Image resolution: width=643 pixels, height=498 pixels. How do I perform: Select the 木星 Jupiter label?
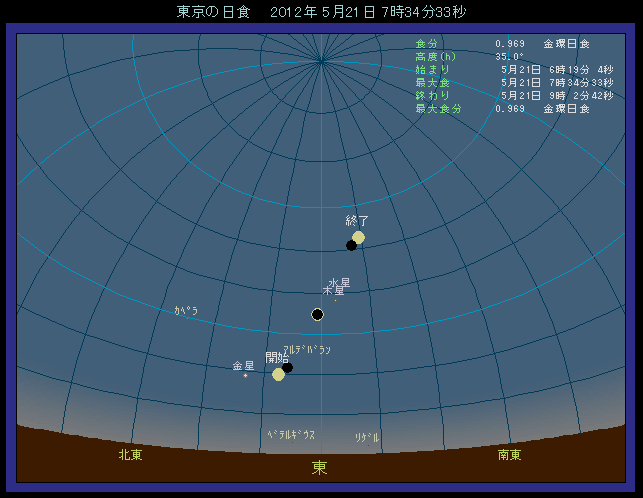click(333, 291)
